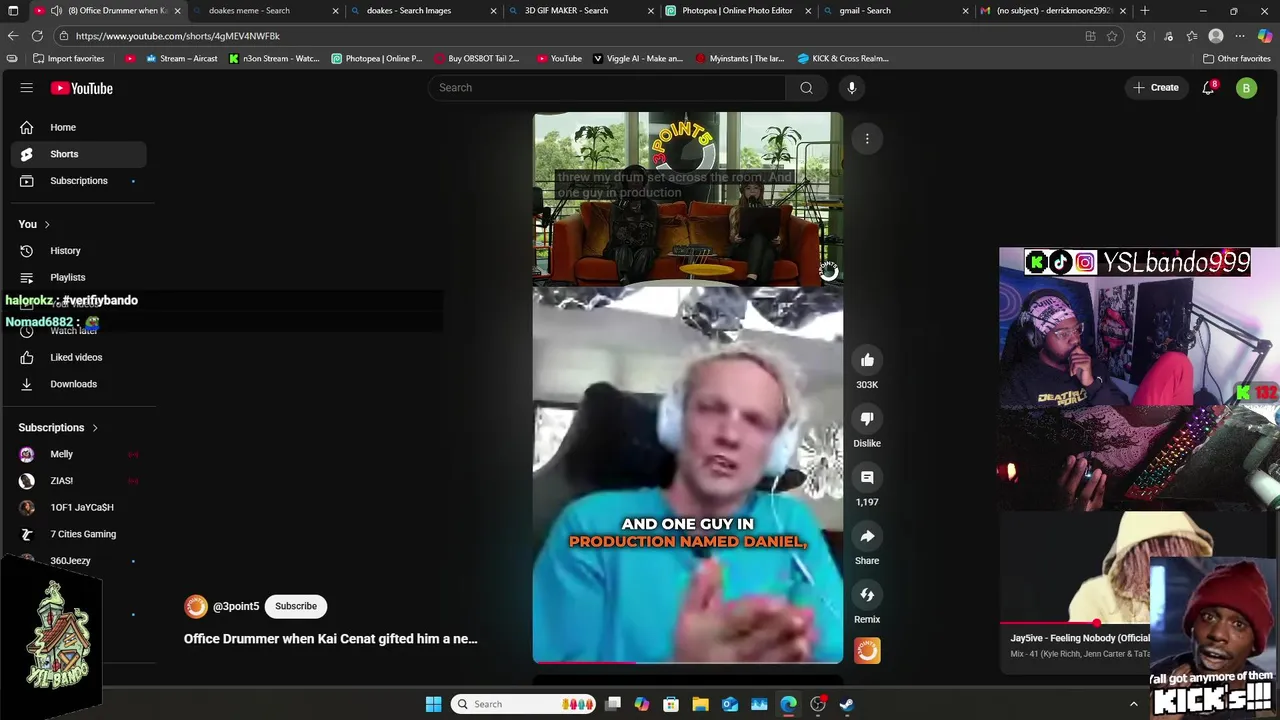Viewport: 1280px width, 720px height.
Task: Expand the Subscriptions section chevron
Action: coord(95,428)
